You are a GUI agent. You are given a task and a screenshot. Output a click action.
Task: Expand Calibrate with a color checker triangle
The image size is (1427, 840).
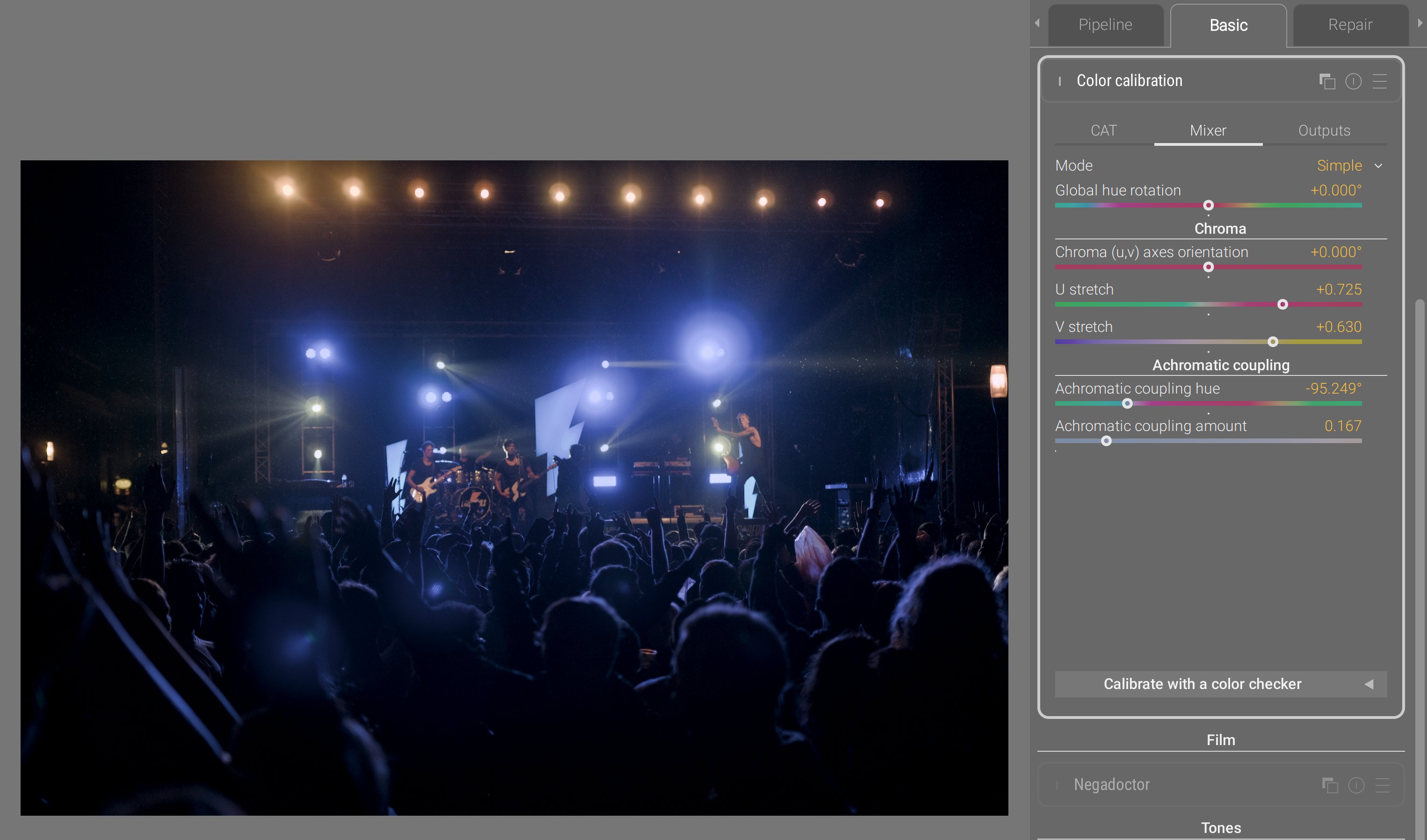tap(1369, 684)
